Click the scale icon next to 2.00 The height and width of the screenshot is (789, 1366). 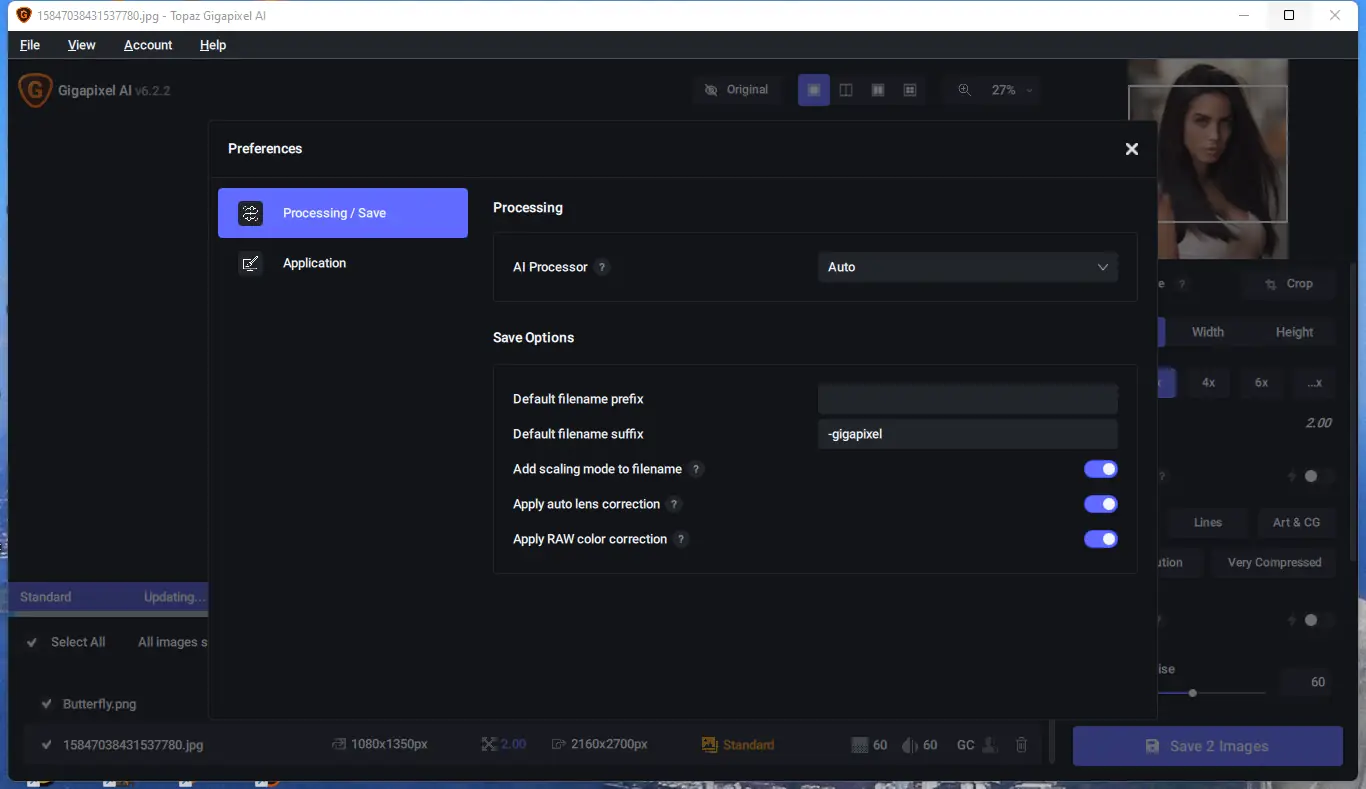coord(489,745)
